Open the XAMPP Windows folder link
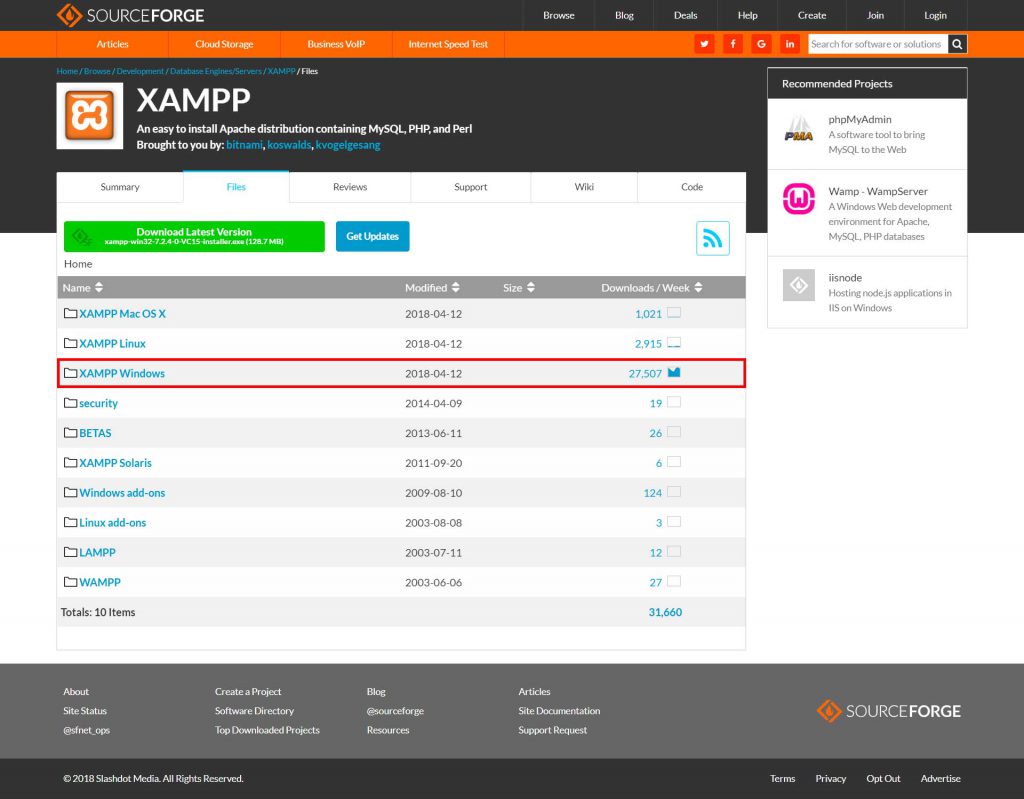 pyautogui.click(x=122, y=373)
